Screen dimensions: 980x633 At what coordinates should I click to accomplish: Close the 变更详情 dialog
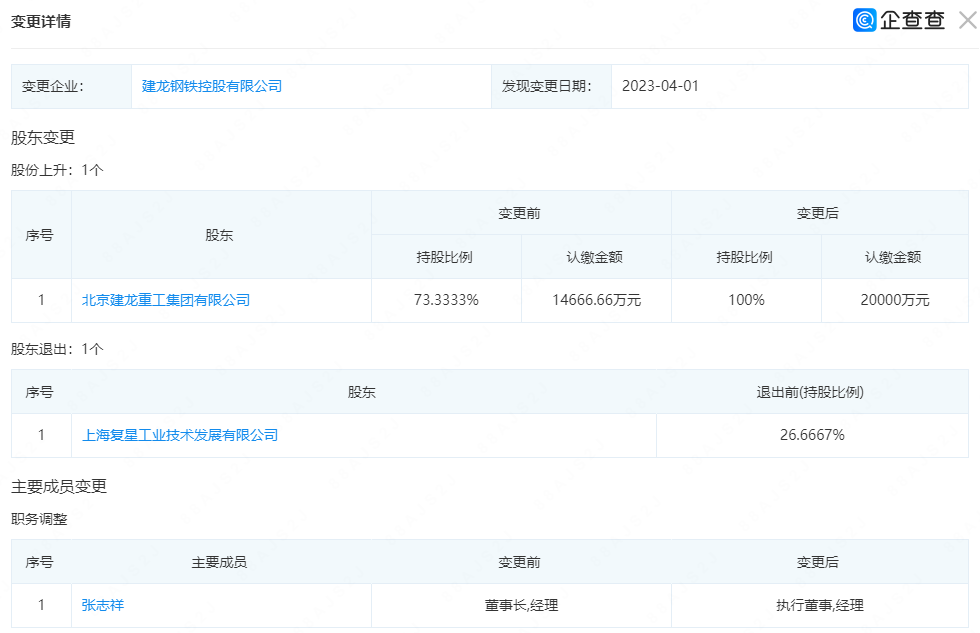point(966,19)
